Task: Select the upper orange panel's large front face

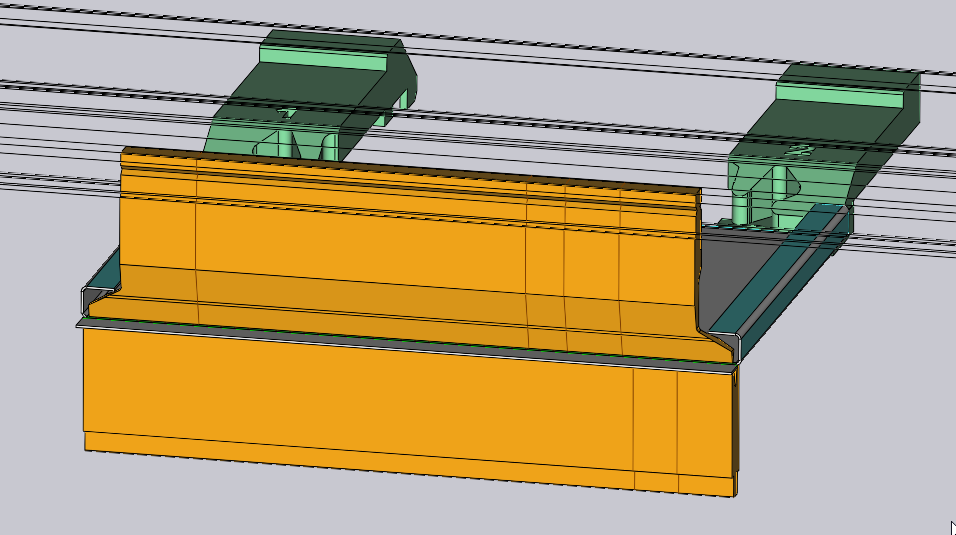Action: tap(360, 235)
